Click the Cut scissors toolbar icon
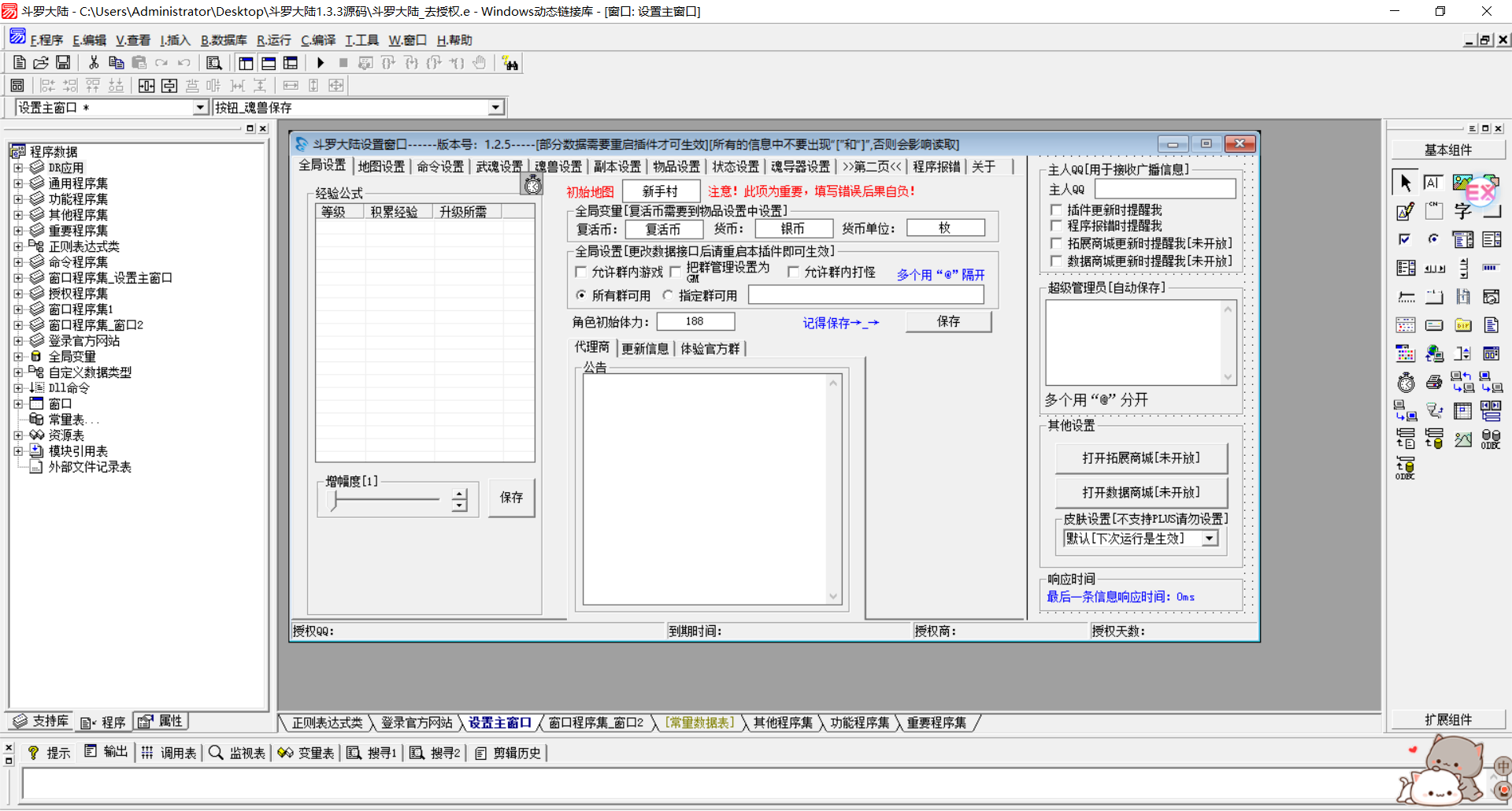Screen dimensions: 1512x811 pos(94,63)
